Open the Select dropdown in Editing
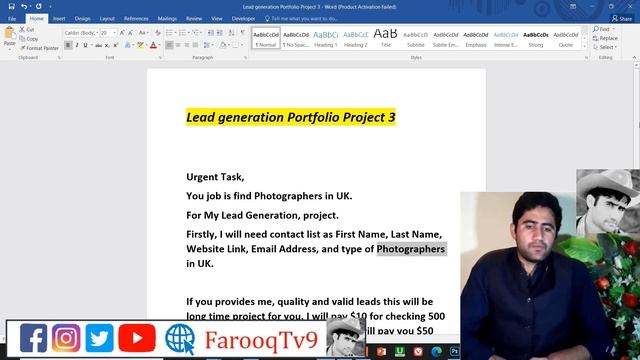Image resolution: width=640 pixels, height=360 pixels. (x=605, y=47)
